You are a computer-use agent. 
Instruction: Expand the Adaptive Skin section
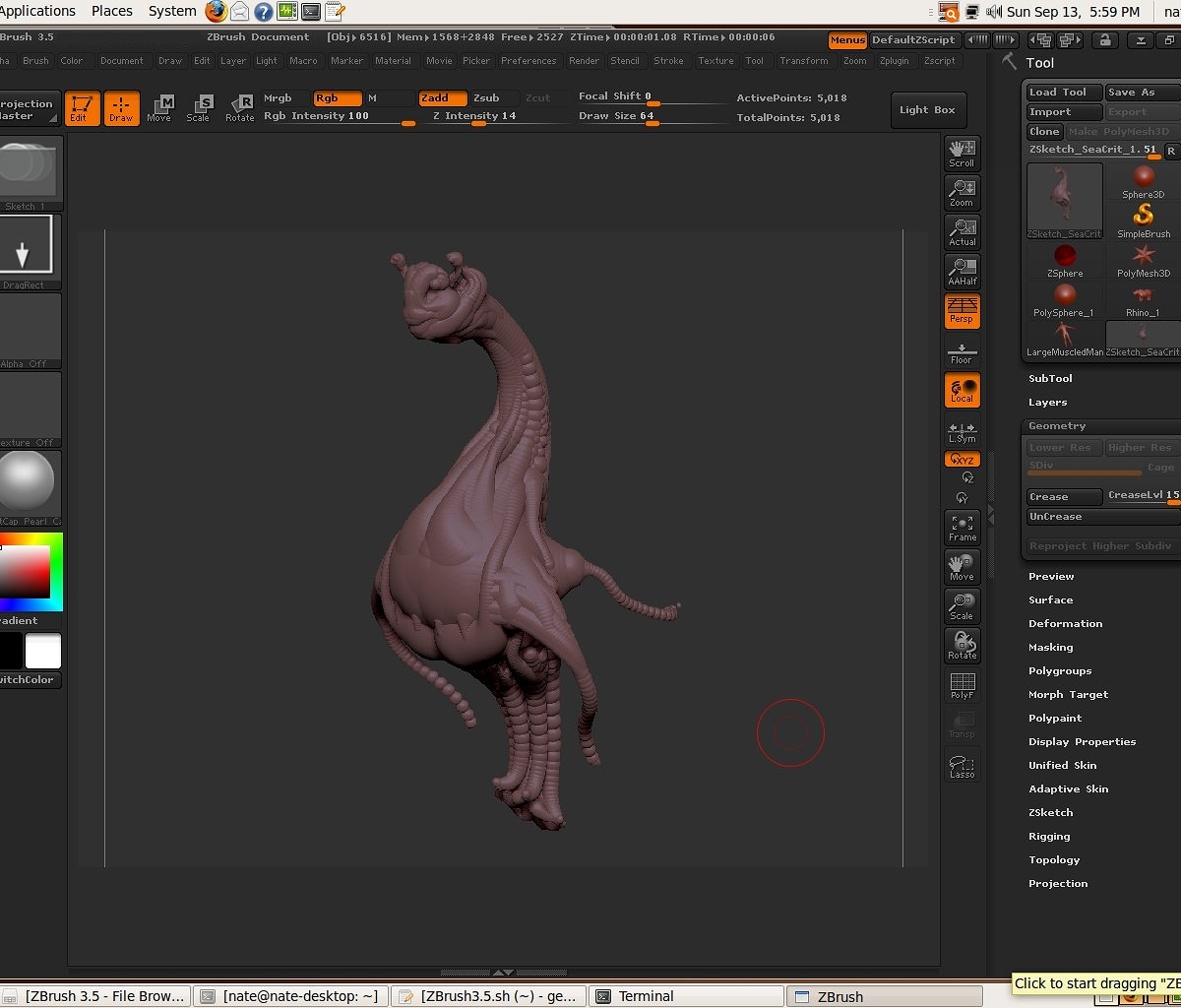(x=1068, y=789)
